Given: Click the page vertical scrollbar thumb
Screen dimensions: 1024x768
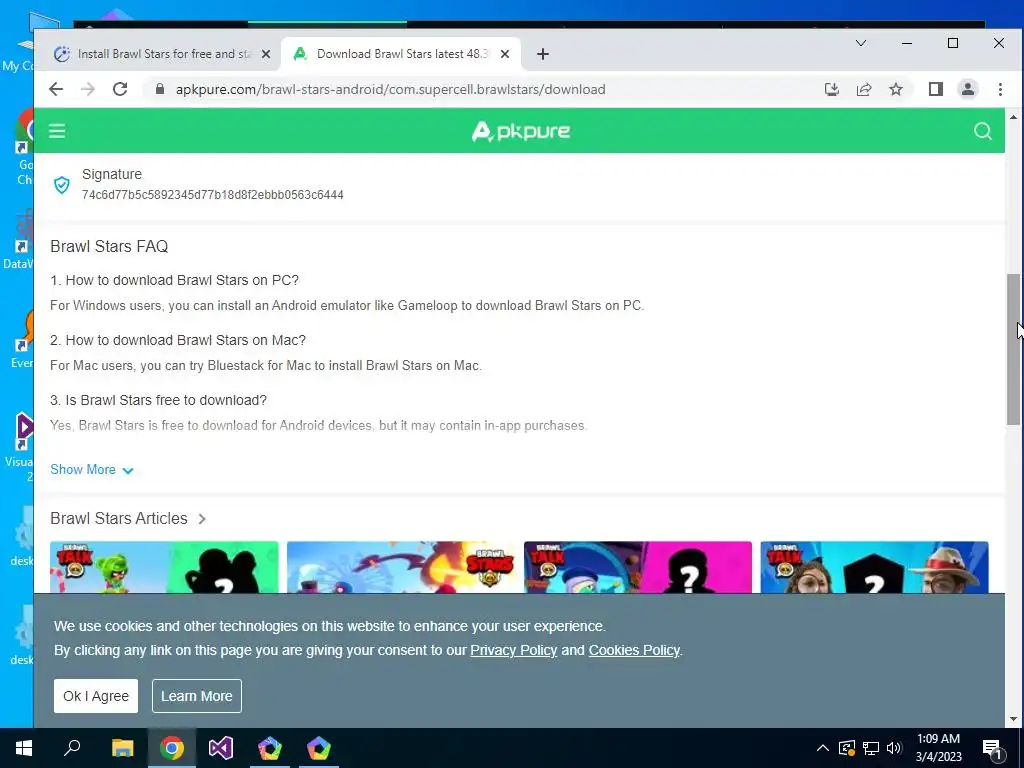Looking at the screenshot, I should pos(1013,349).
